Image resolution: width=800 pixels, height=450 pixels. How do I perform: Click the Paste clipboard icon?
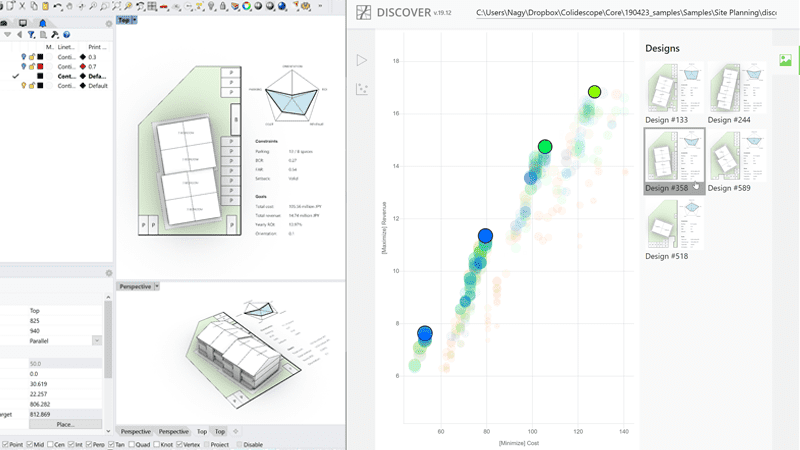[x=45, y=6]
